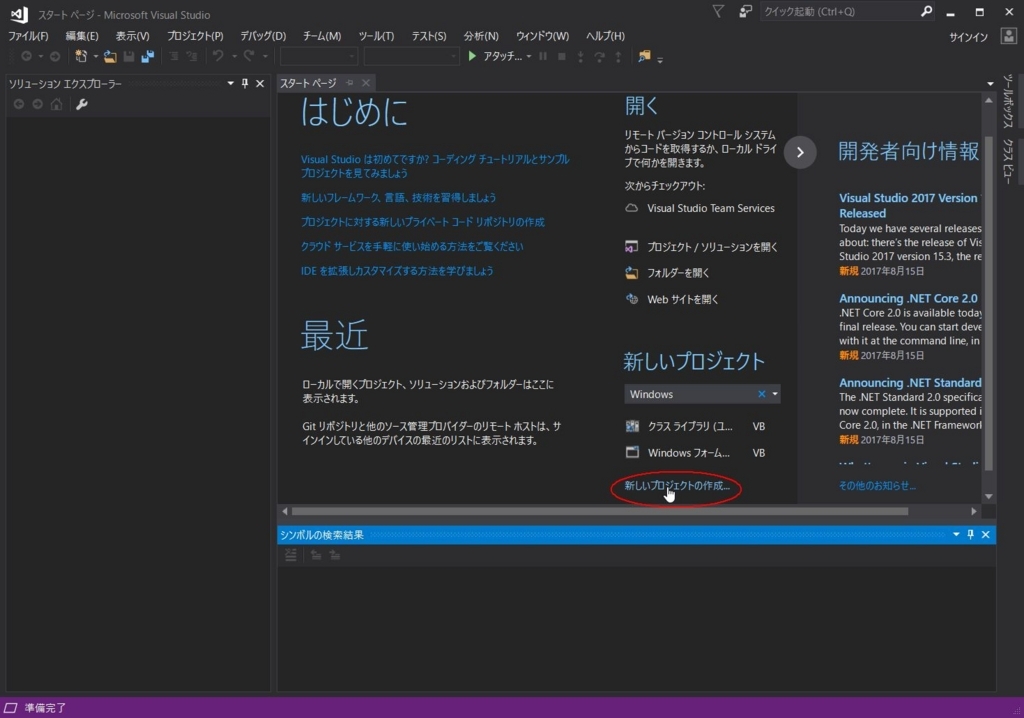Click the 新しいプロジェクトの作成... link
Viewport: 1024px width, 718px height.
(x=677, y=485)
